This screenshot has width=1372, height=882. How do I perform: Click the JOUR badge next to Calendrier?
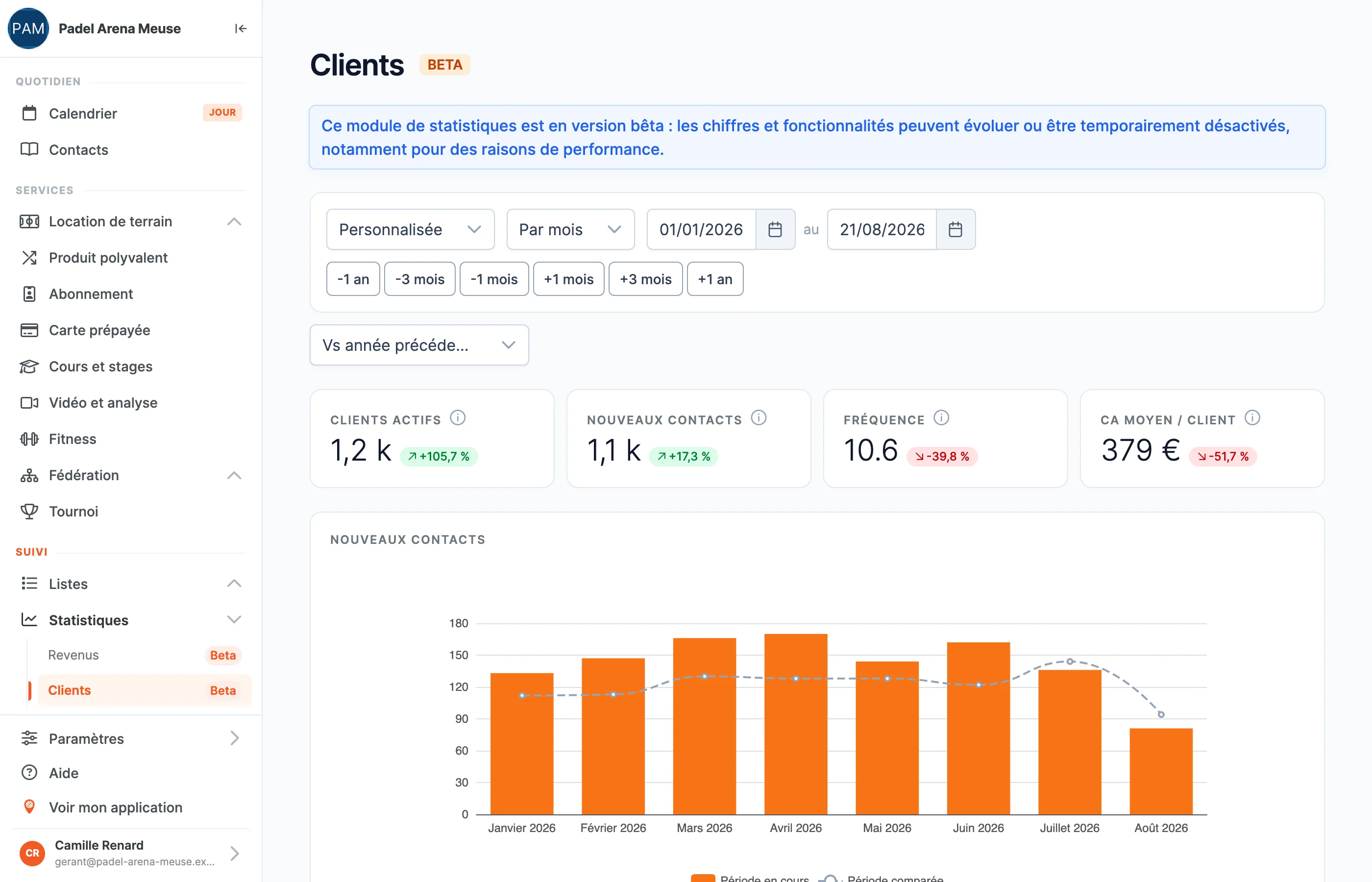point(222,112)
